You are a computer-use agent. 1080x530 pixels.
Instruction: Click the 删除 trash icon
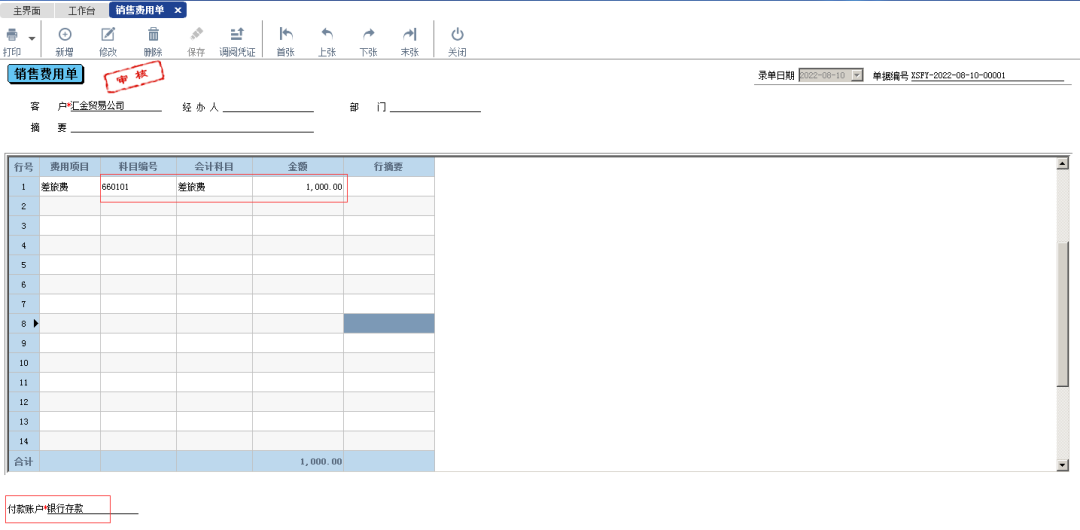[x=153, y=35]
